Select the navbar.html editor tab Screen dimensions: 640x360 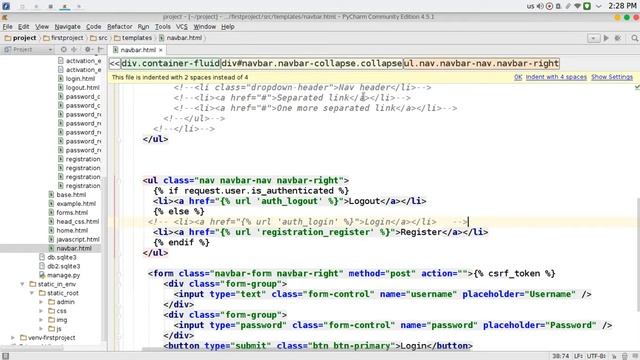pyautogui.click(x=138, y=50)
